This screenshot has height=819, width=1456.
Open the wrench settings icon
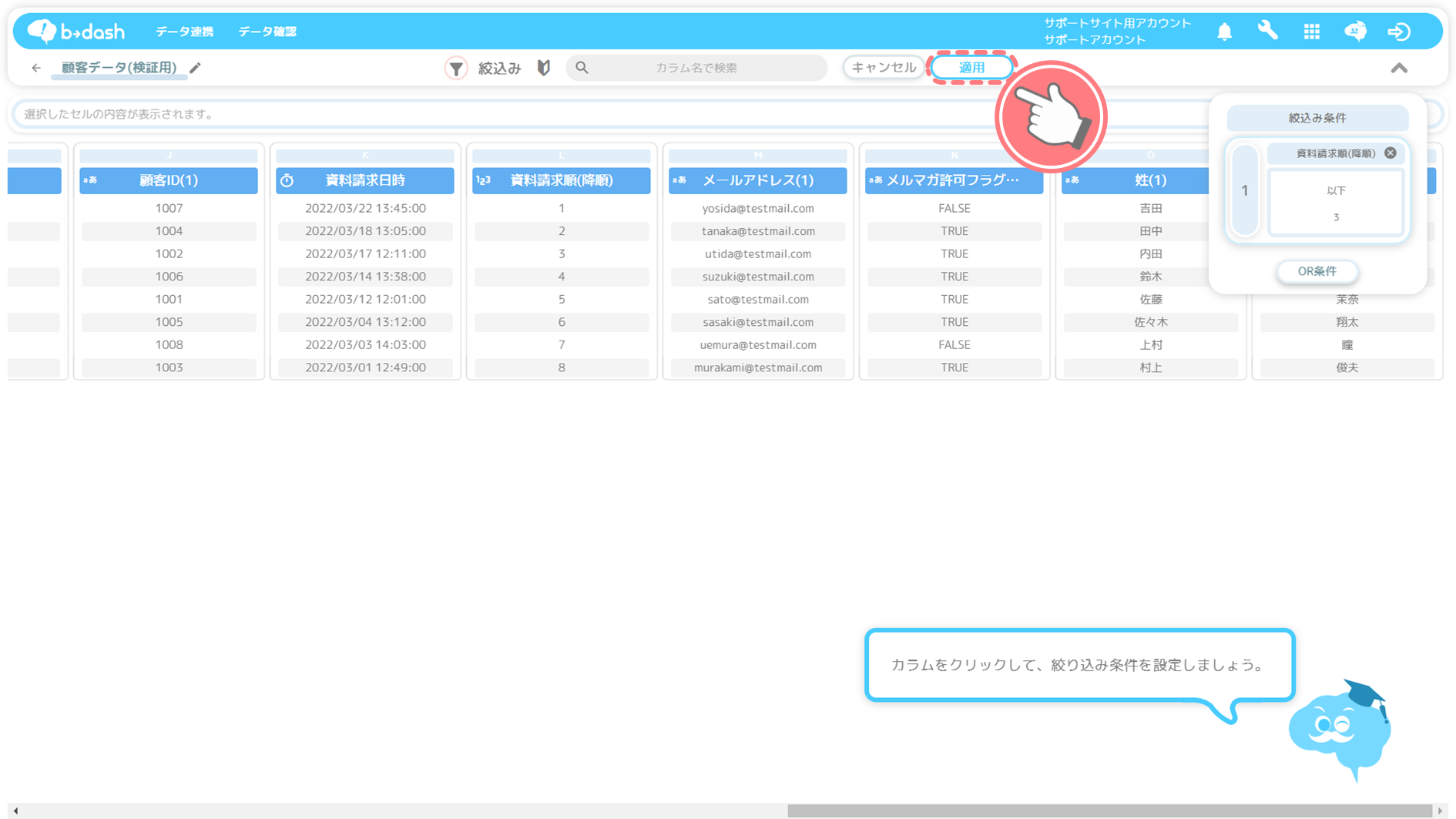[x=1268, y=31]
